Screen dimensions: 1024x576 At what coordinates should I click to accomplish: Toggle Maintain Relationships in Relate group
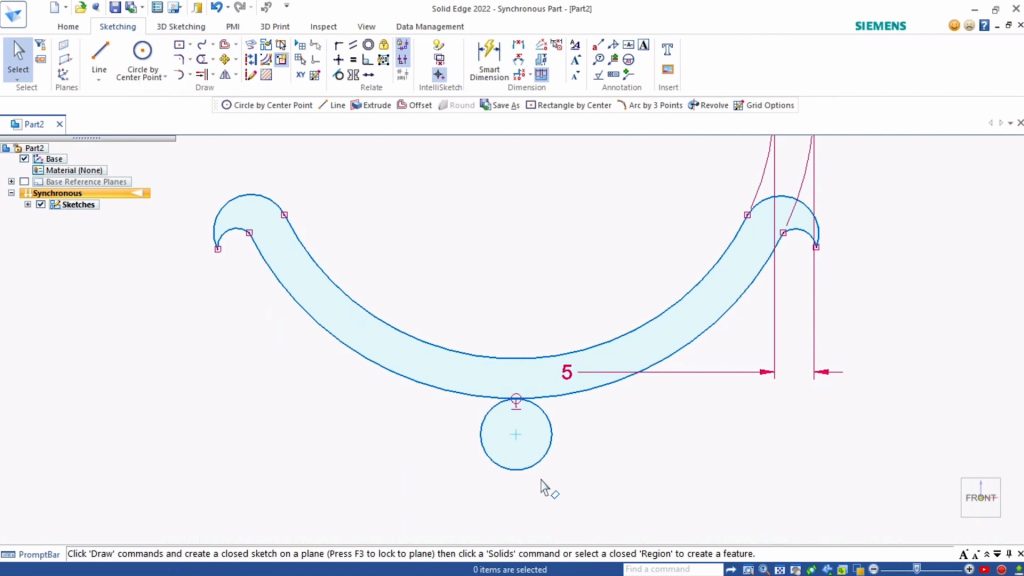402,45
